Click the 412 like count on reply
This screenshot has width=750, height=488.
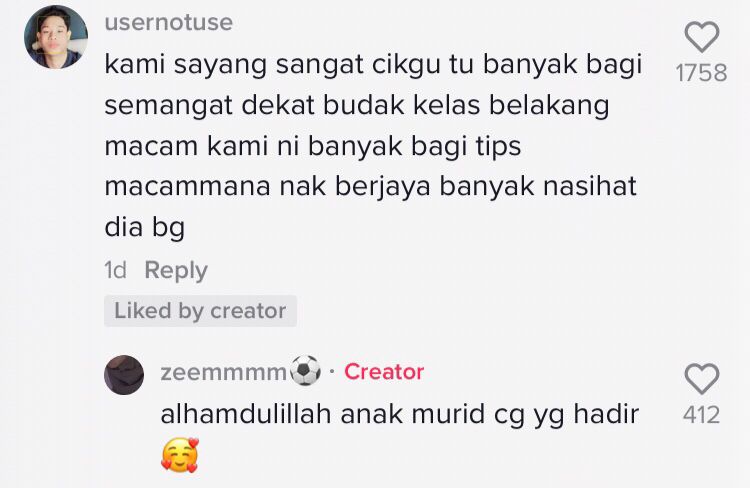click(x=701, y=415)
